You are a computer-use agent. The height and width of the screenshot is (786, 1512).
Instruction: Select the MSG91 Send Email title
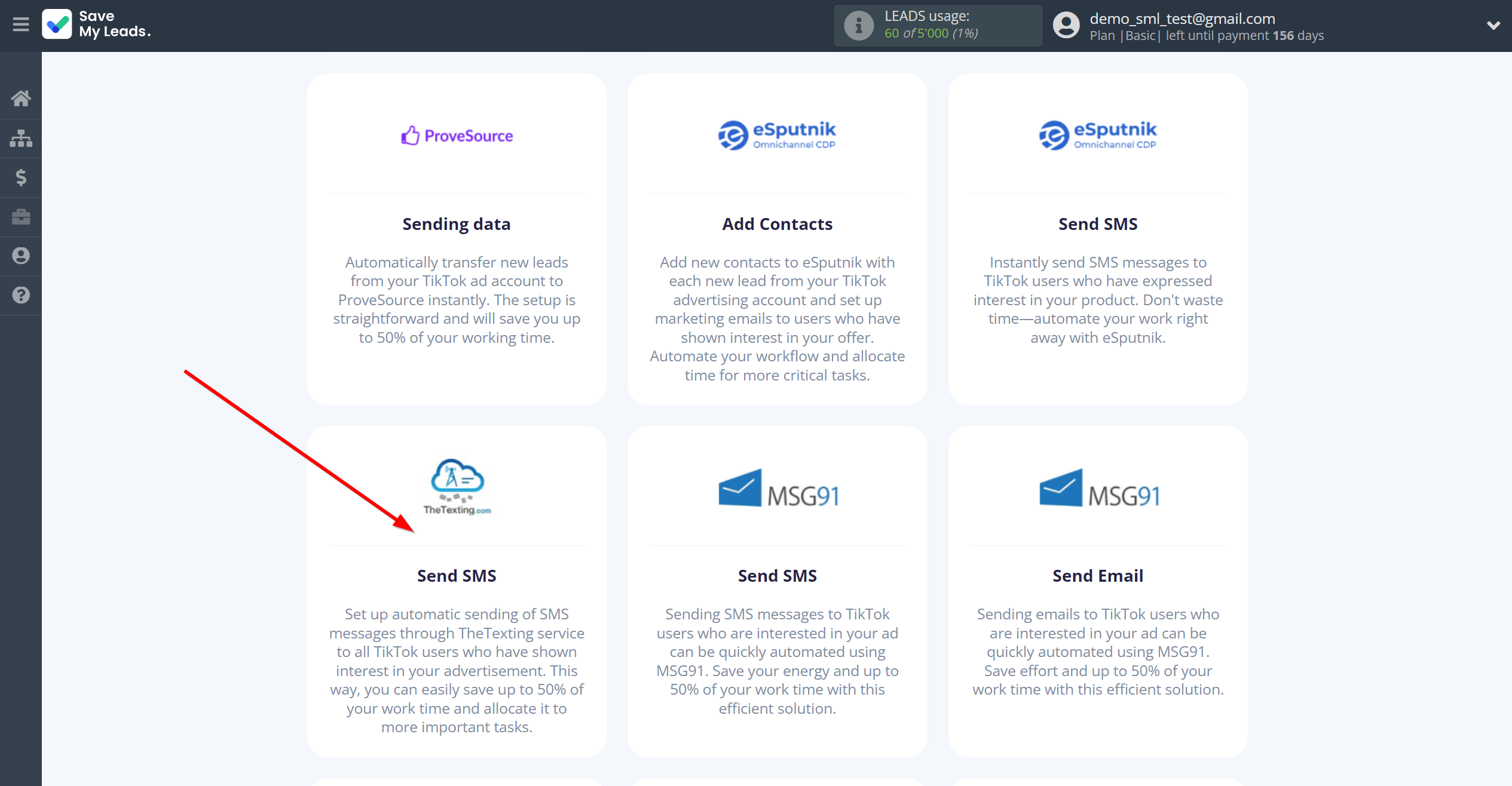click(1098, 576)
